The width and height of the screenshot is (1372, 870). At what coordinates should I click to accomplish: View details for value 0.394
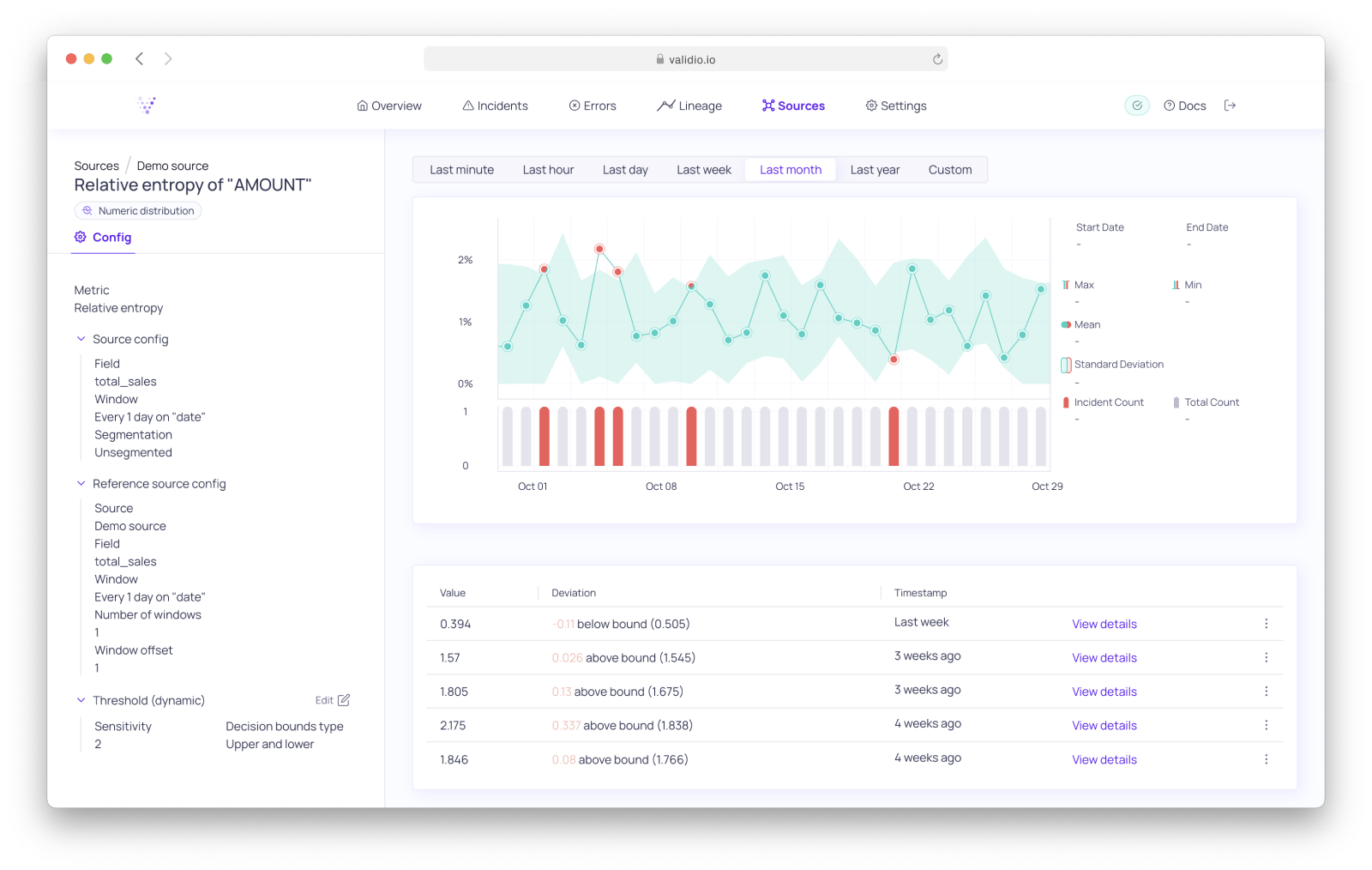(x=1104, y=624)
